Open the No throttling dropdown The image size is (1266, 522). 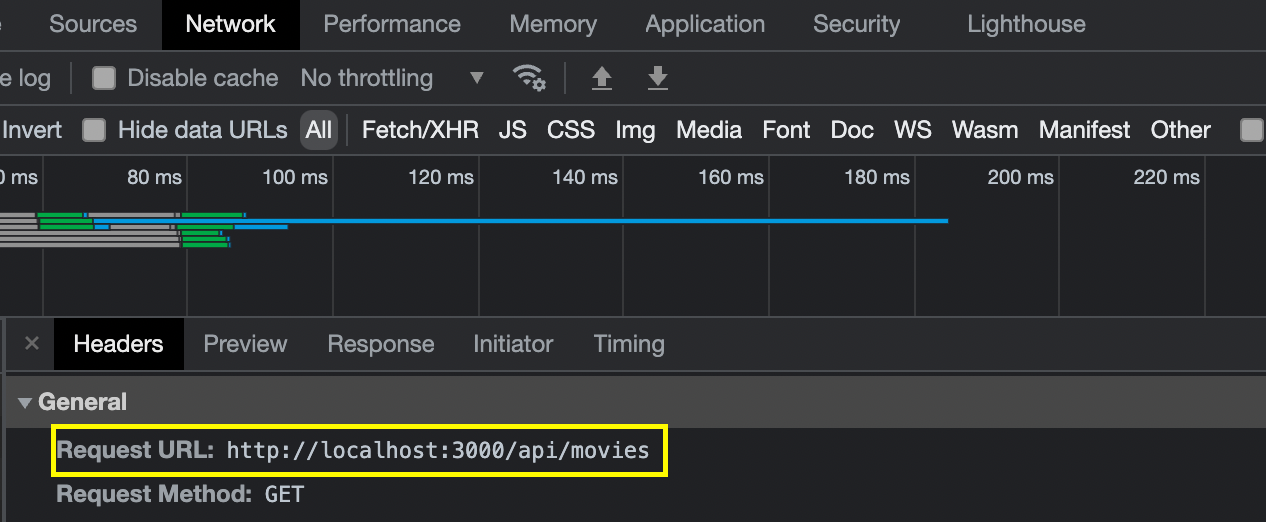(392, 78)
